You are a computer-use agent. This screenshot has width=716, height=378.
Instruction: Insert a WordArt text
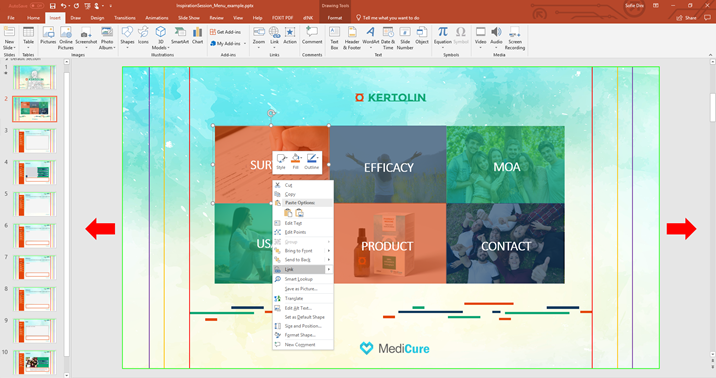click(370, 37)
